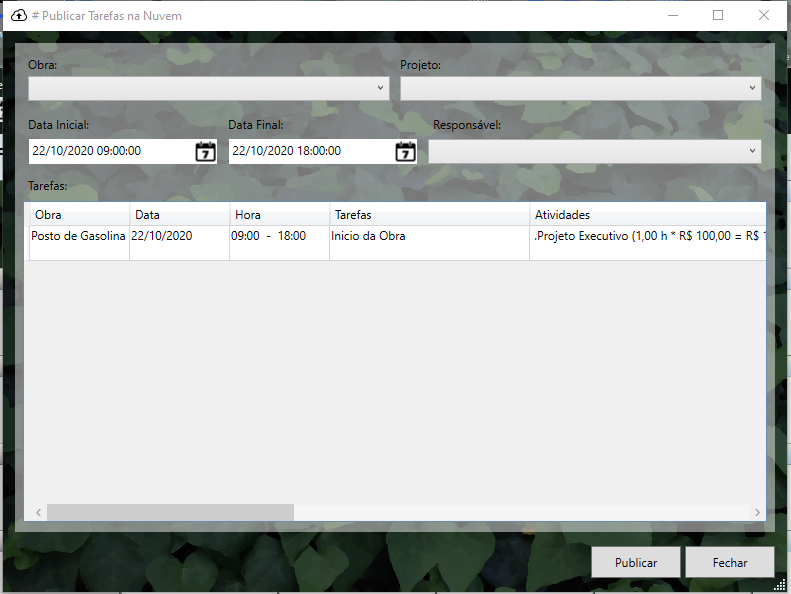Image resolution: width=791 pixels, height=594 pixels.
Task: Sort by the Data column header
Action: [179, 215]
